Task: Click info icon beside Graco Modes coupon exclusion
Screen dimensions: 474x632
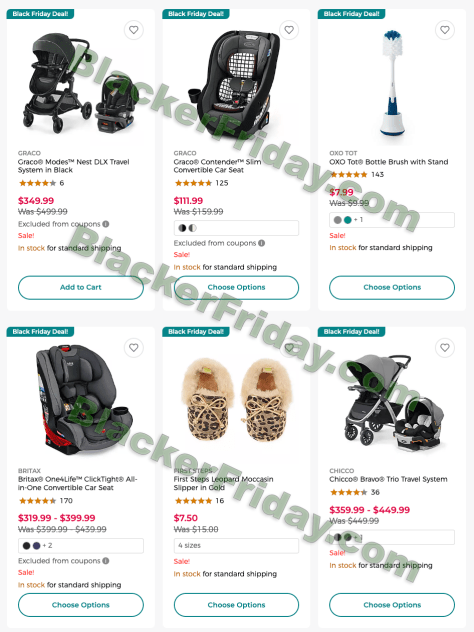Action: (x=106, y=224)
